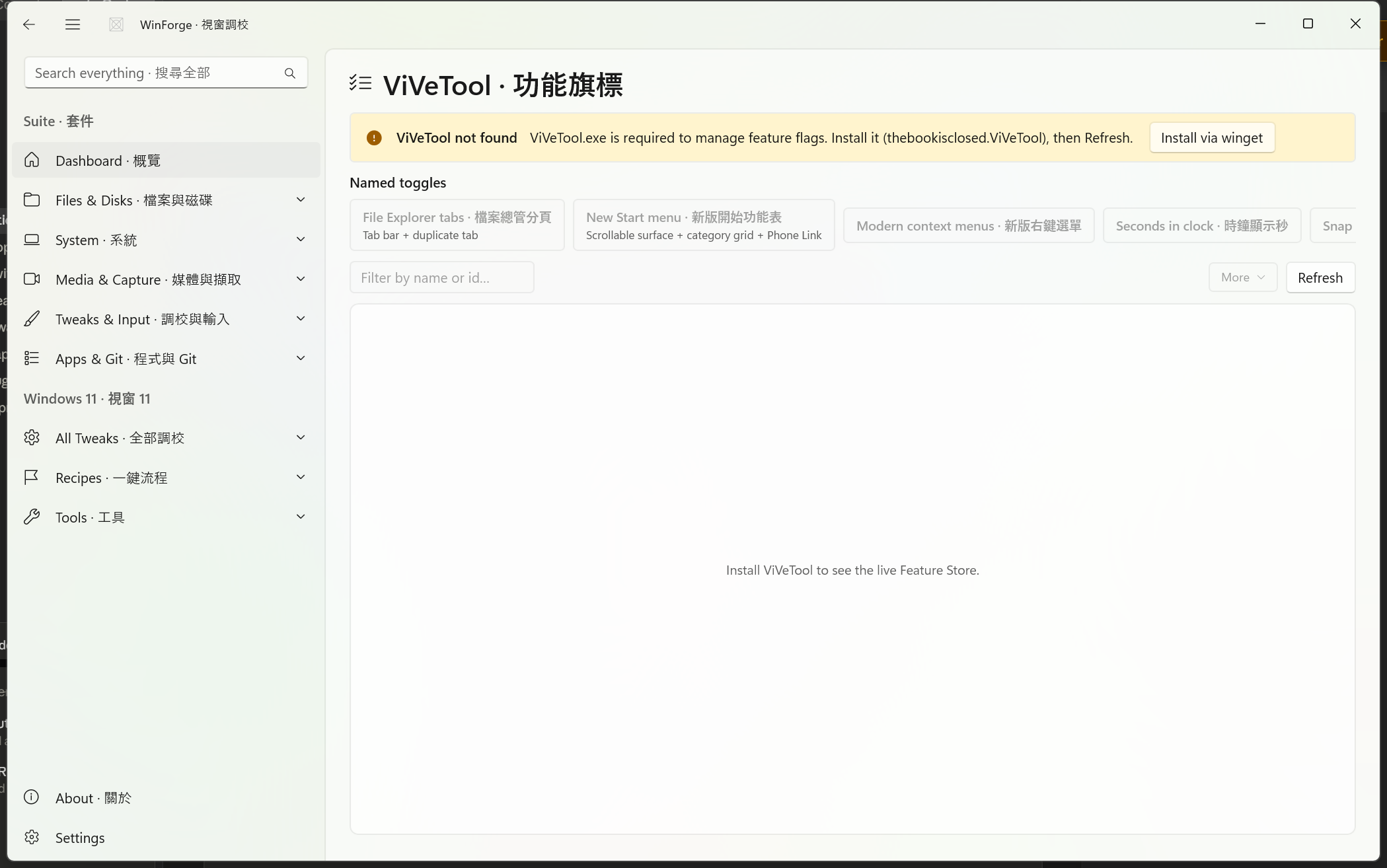Image resolution: width=1387 pixels, height=868 pixels.
Task: Toggle Seconds in clock feature
Action: 1202,225
